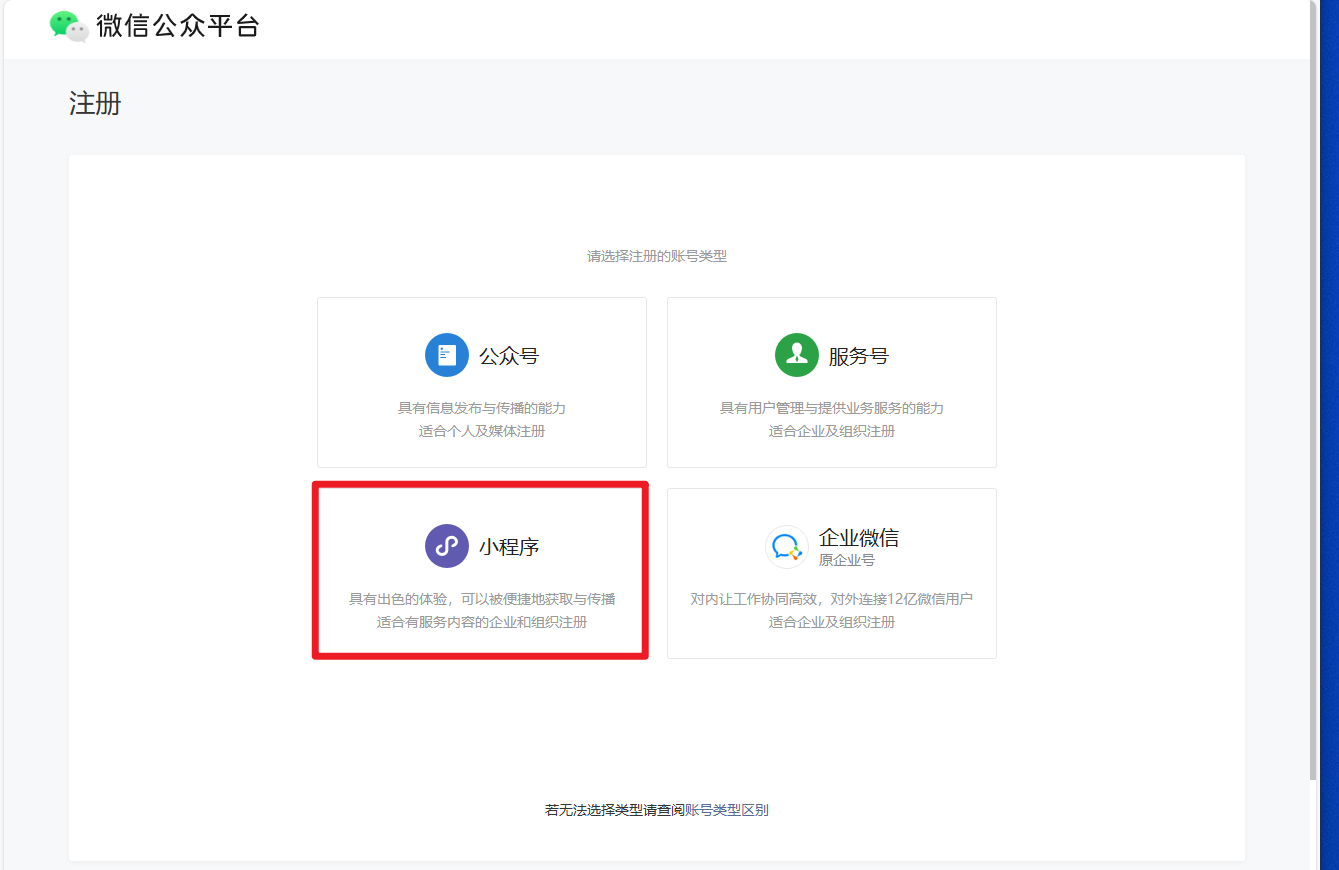1339x870 pixels.
Task: Click the 对内让工作协同高效 description line
Action: [x=832, y=599]
